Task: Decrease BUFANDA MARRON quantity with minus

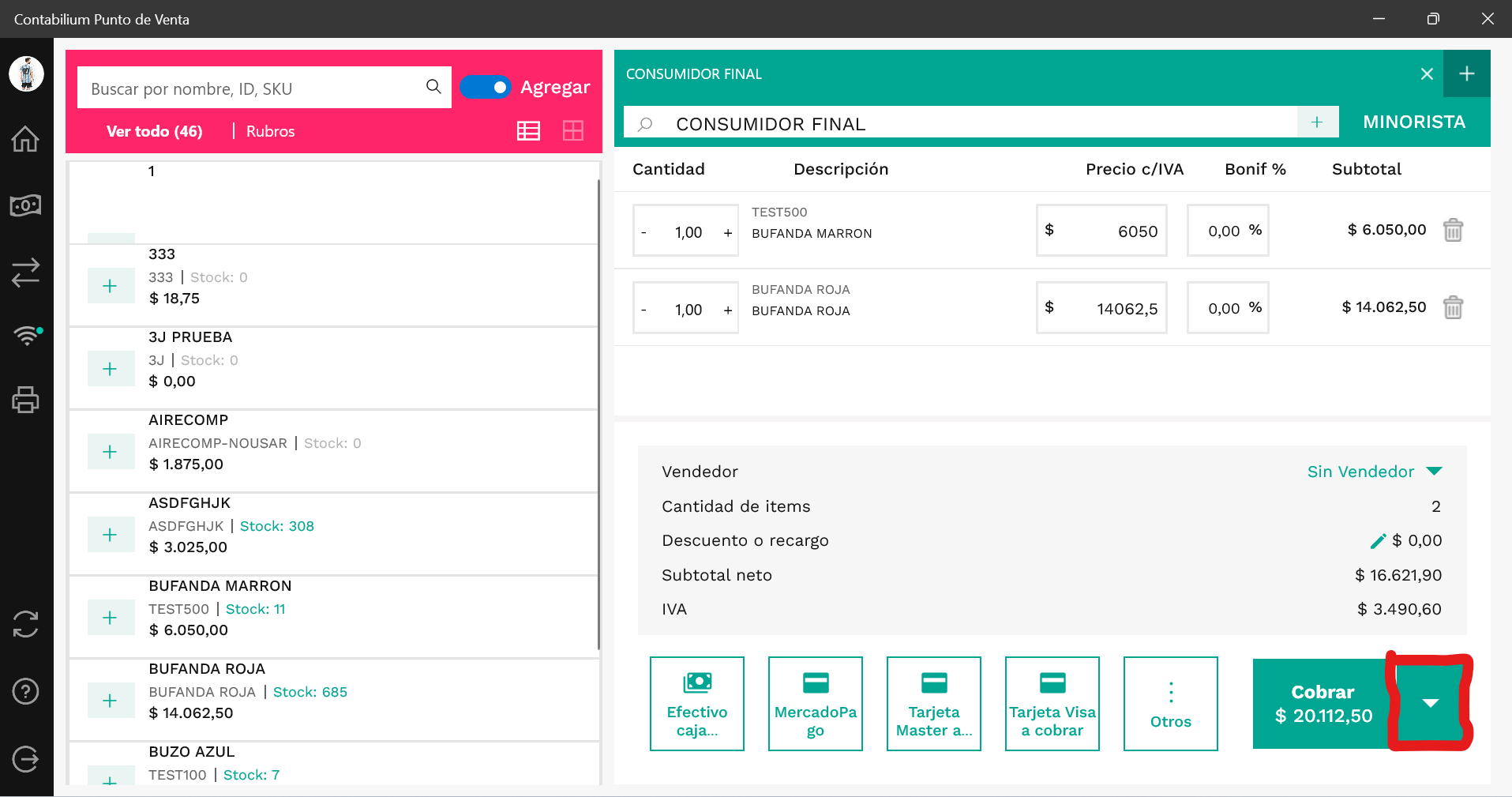Action: [644, 232]
